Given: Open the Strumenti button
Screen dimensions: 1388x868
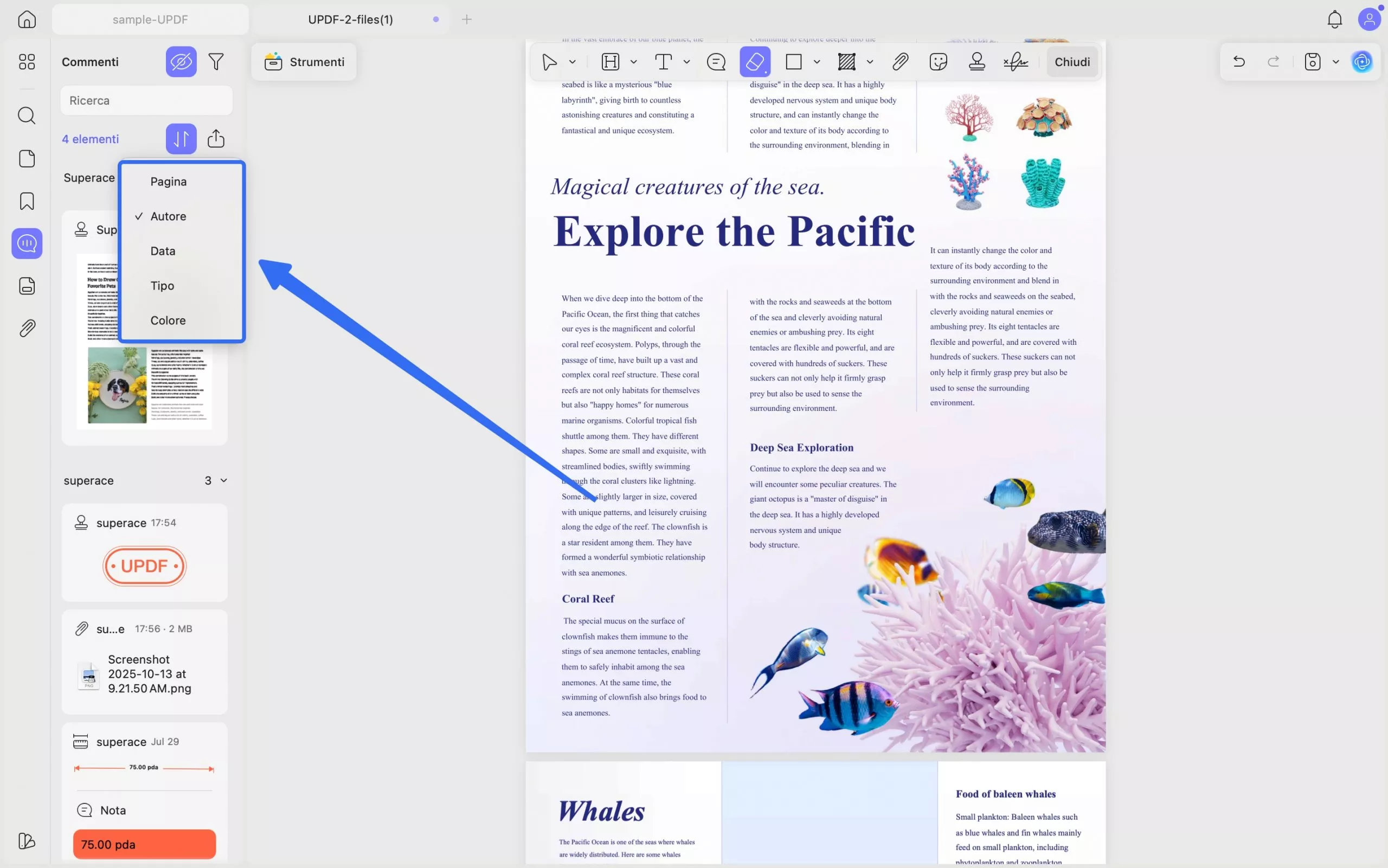Looking at the screenshot, I should click(304, 61).
